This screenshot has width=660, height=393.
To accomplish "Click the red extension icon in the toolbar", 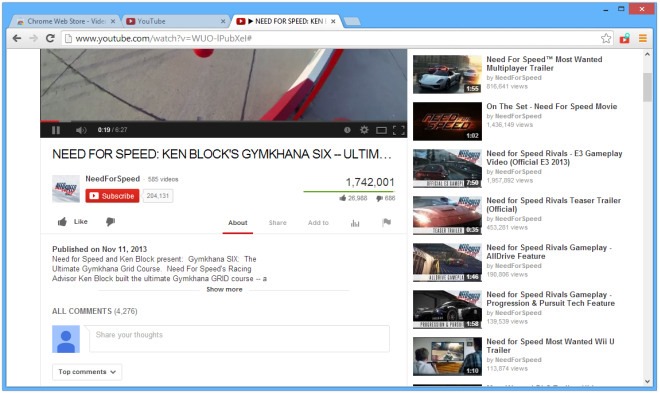I will click(x=625, y=38).
